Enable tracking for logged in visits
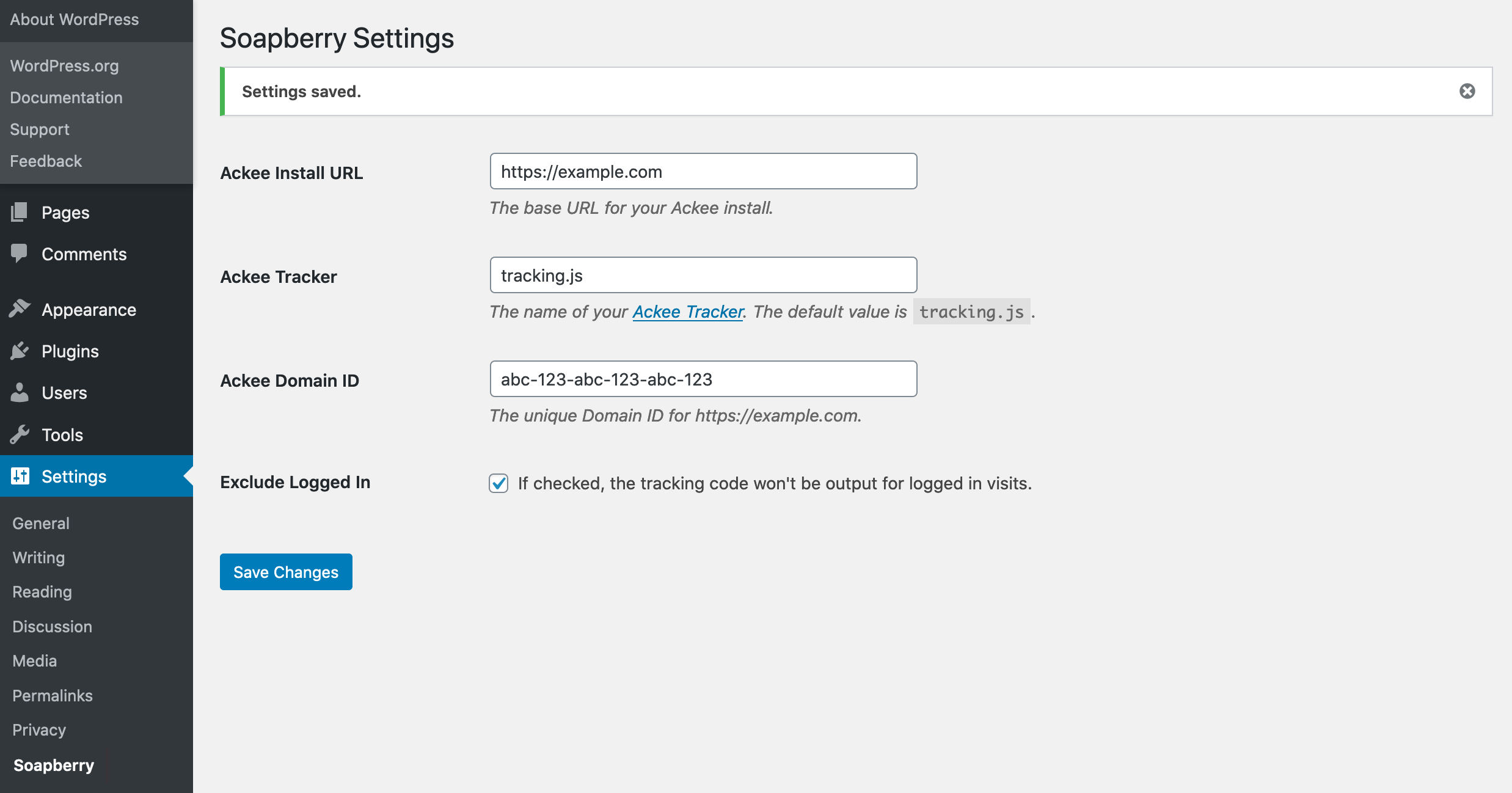1512x793 pixels. (x=498, y=483)
